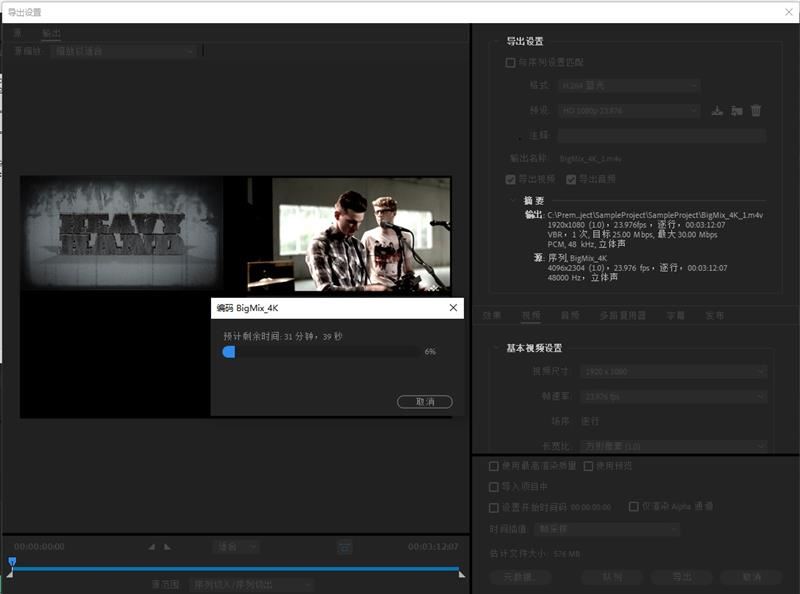Click the 估计文件大小 file size text
Image resolution: width=800 pixels, height=594 pixels.
(535, 554)
